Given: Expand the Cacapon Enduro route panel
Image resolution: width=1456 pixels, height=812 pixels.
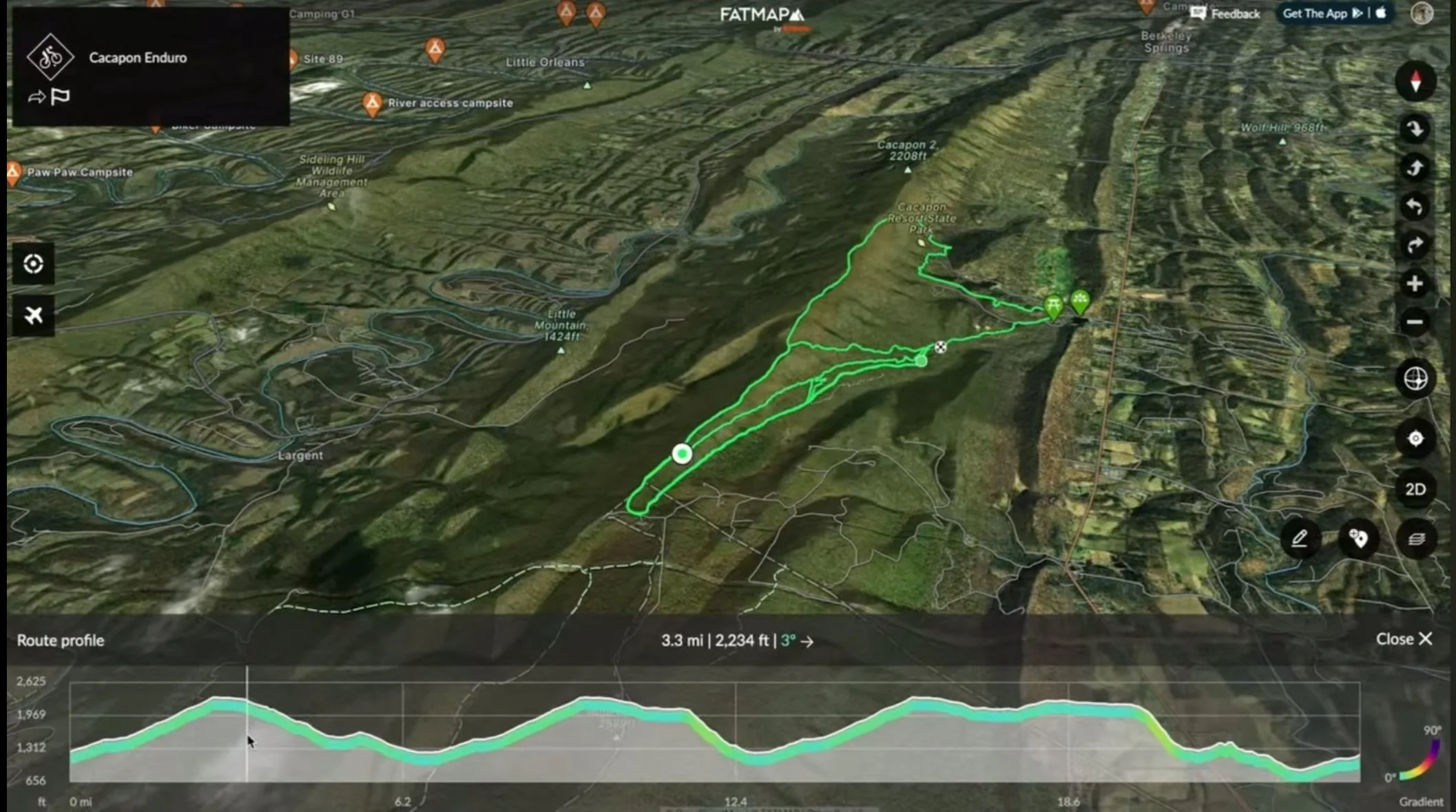Looking at the screenshot, I should tap(137, 58).
